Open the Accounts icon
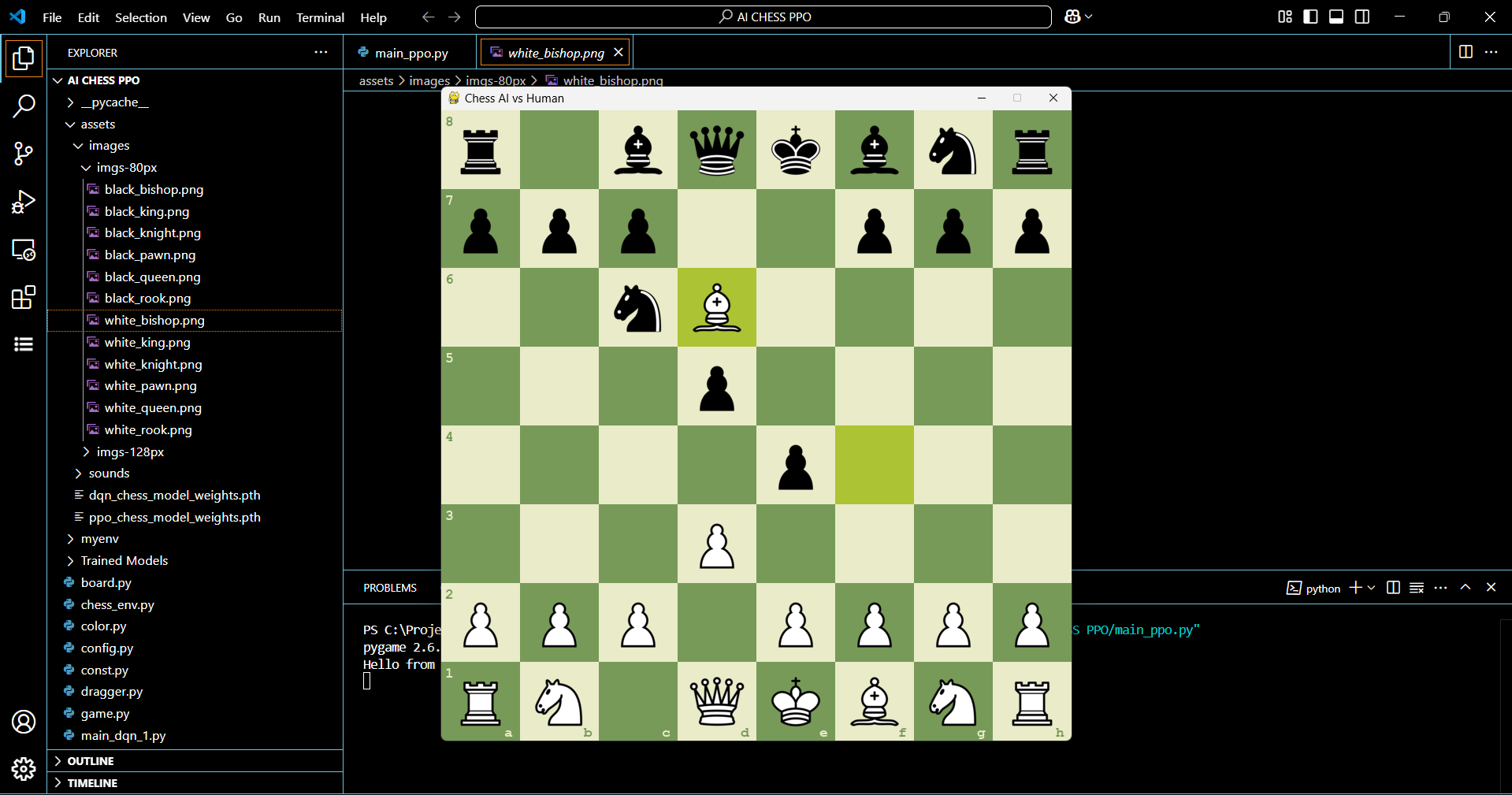 (24, 721)
